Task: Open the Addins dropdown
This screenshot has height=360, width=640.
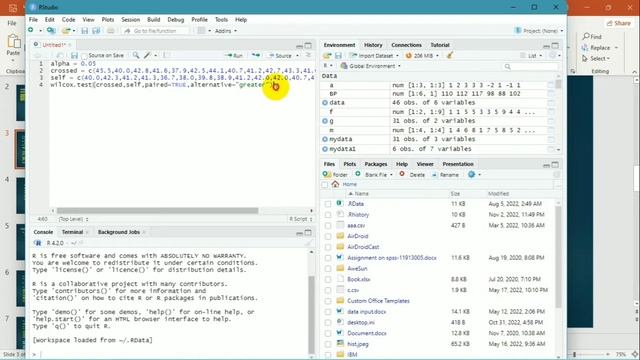Action: [226, 31]
